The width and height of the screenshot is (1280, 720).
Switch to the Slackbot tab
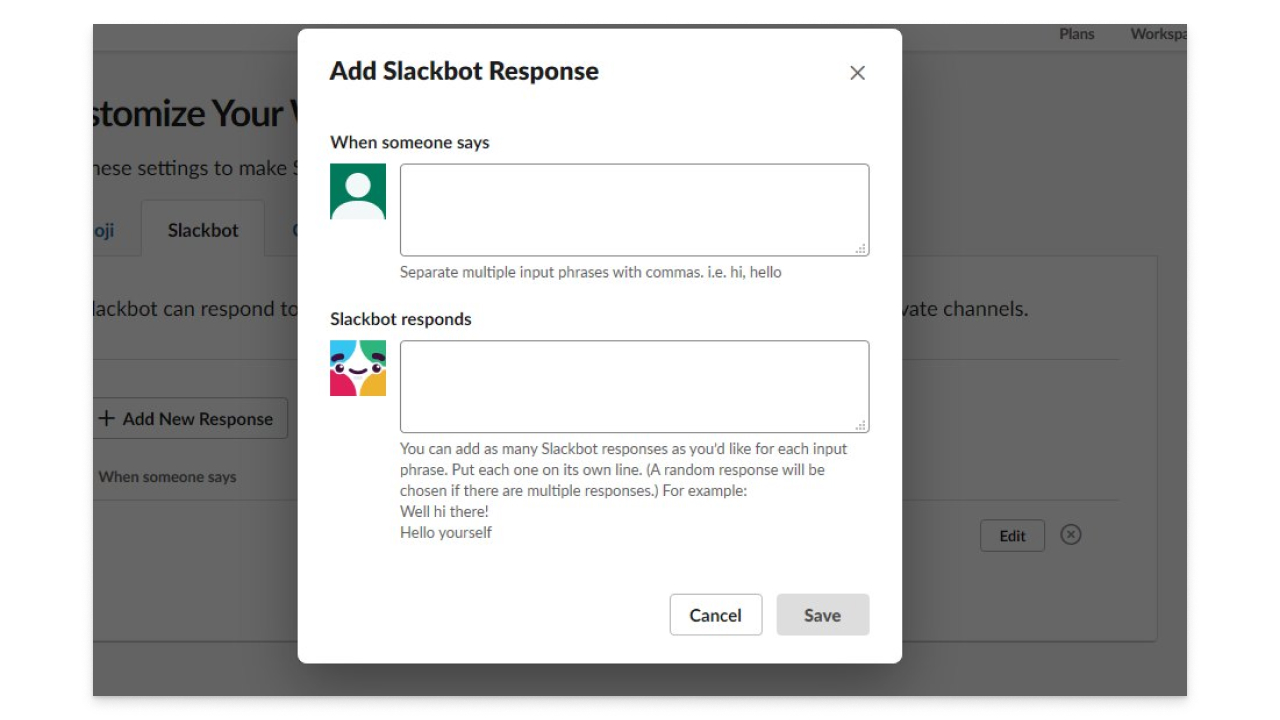click(203, 230)
